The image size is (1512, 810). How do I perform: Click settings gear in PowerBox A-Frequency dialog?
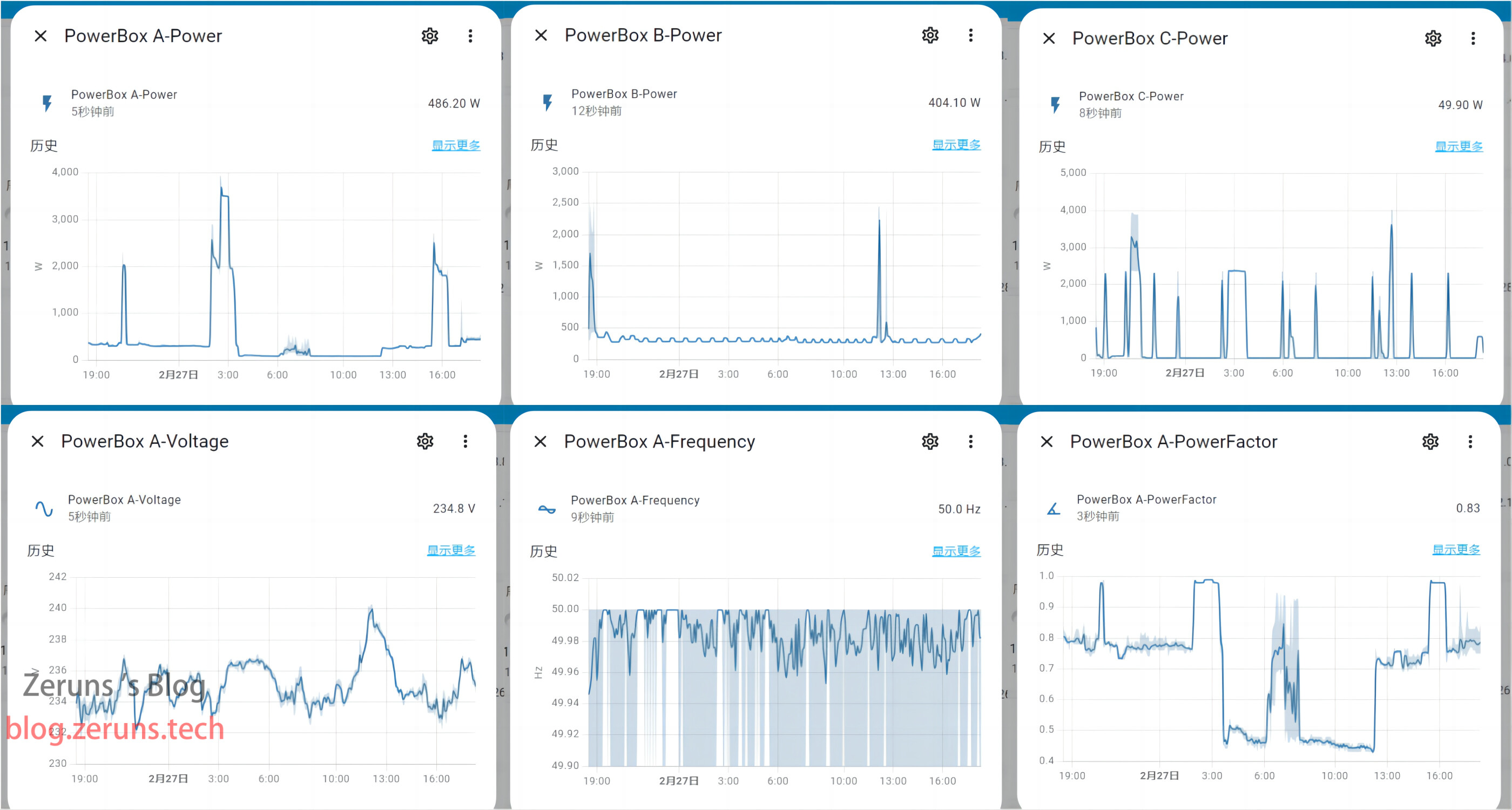930,442
